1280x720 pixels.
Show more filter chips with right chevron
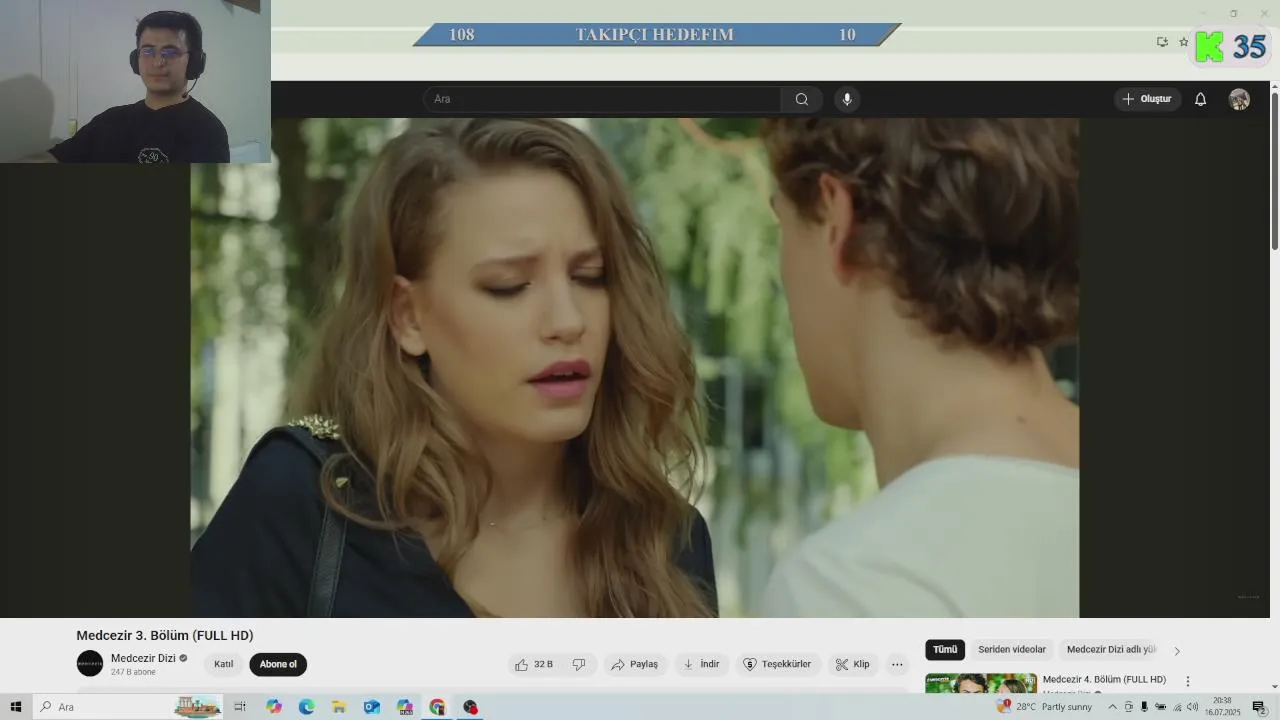coord(1177,651)
